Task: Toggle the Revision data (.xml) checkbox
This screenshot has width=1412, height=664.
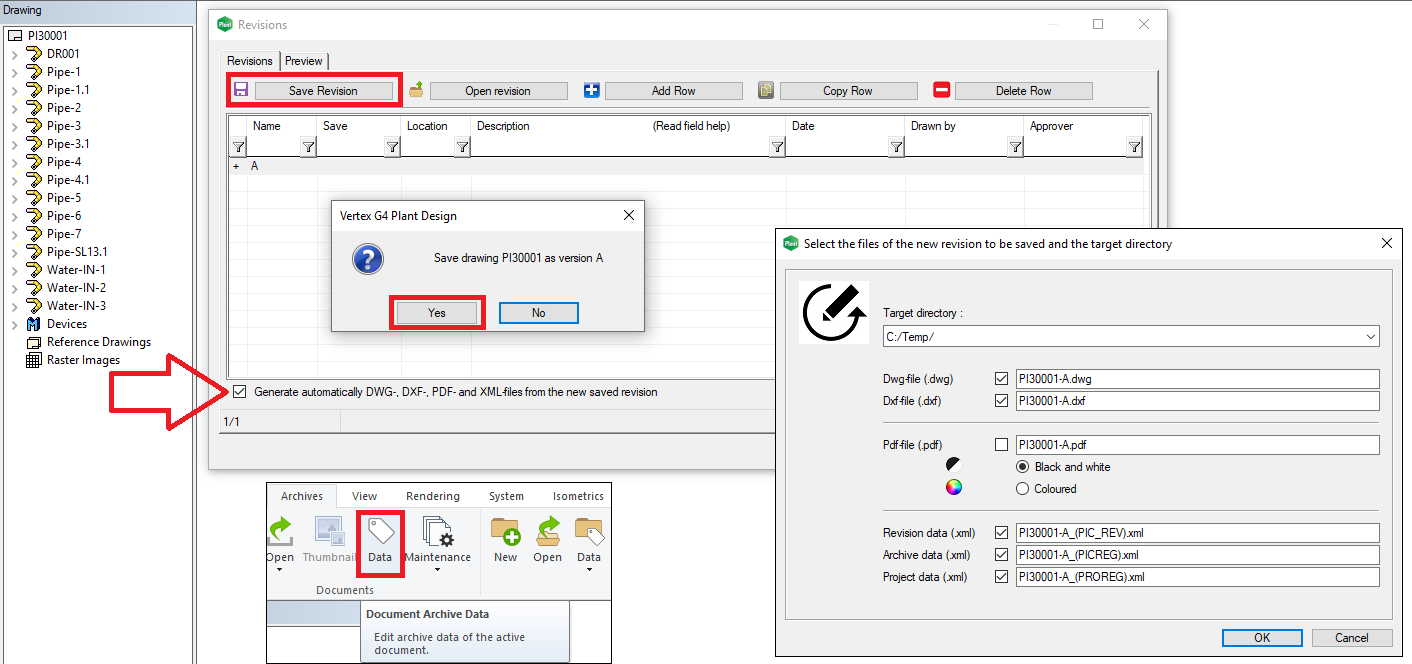Action: [1002, 533]
